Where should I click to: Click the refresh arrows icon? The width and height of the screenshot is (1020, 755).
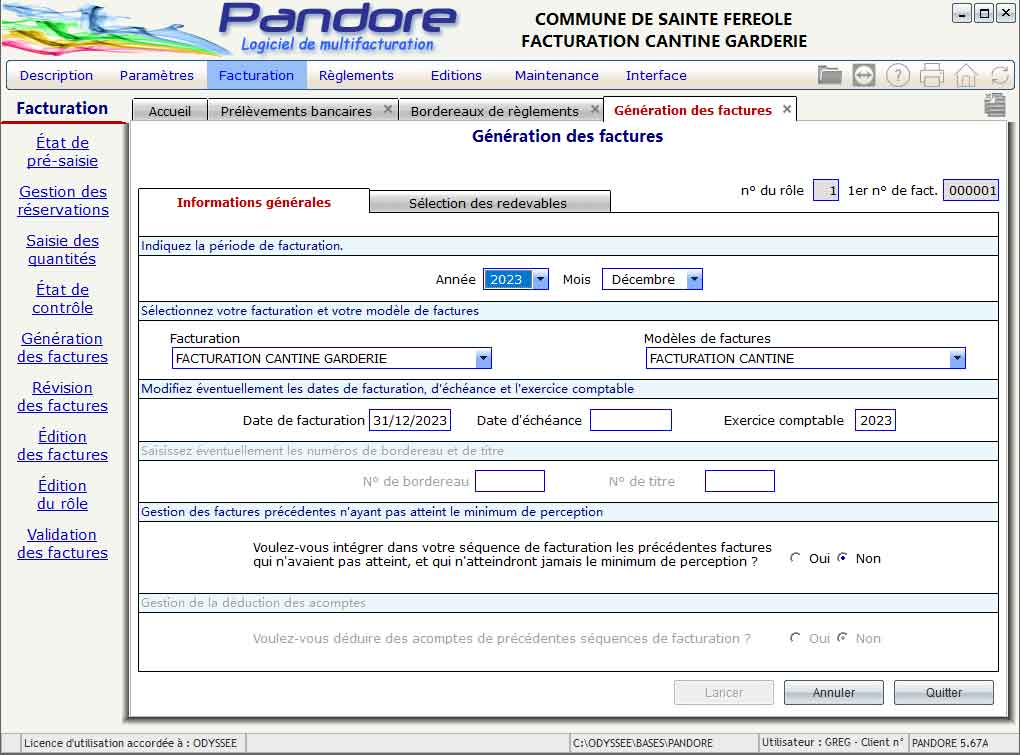[999, 75]
